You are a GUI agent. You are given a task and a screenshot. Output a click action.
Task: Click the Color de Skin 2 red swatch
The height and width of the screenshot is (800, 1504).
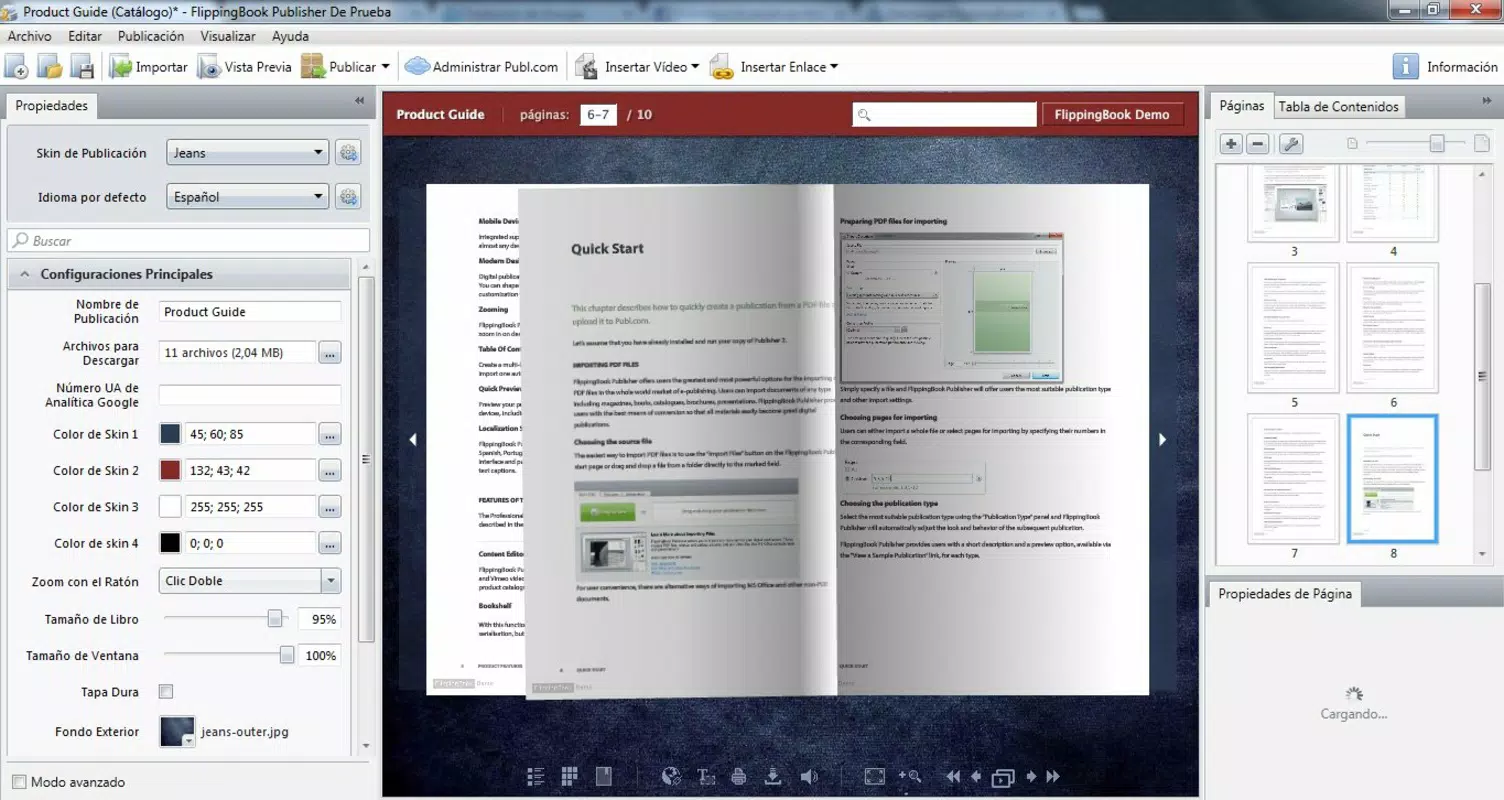(170, 470)
